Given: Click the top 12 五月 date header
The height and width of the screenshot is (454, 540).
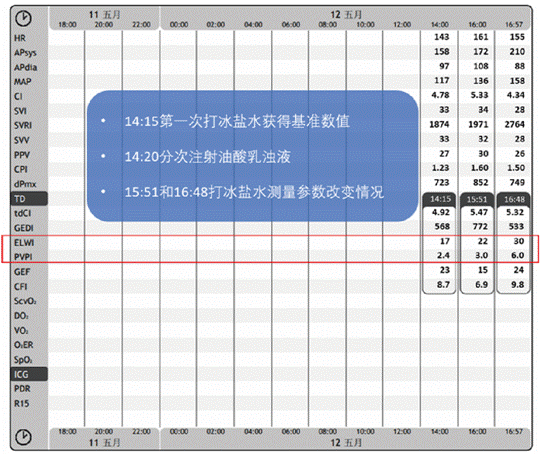Looking at the screenshot, I should (x=346, y=14).
